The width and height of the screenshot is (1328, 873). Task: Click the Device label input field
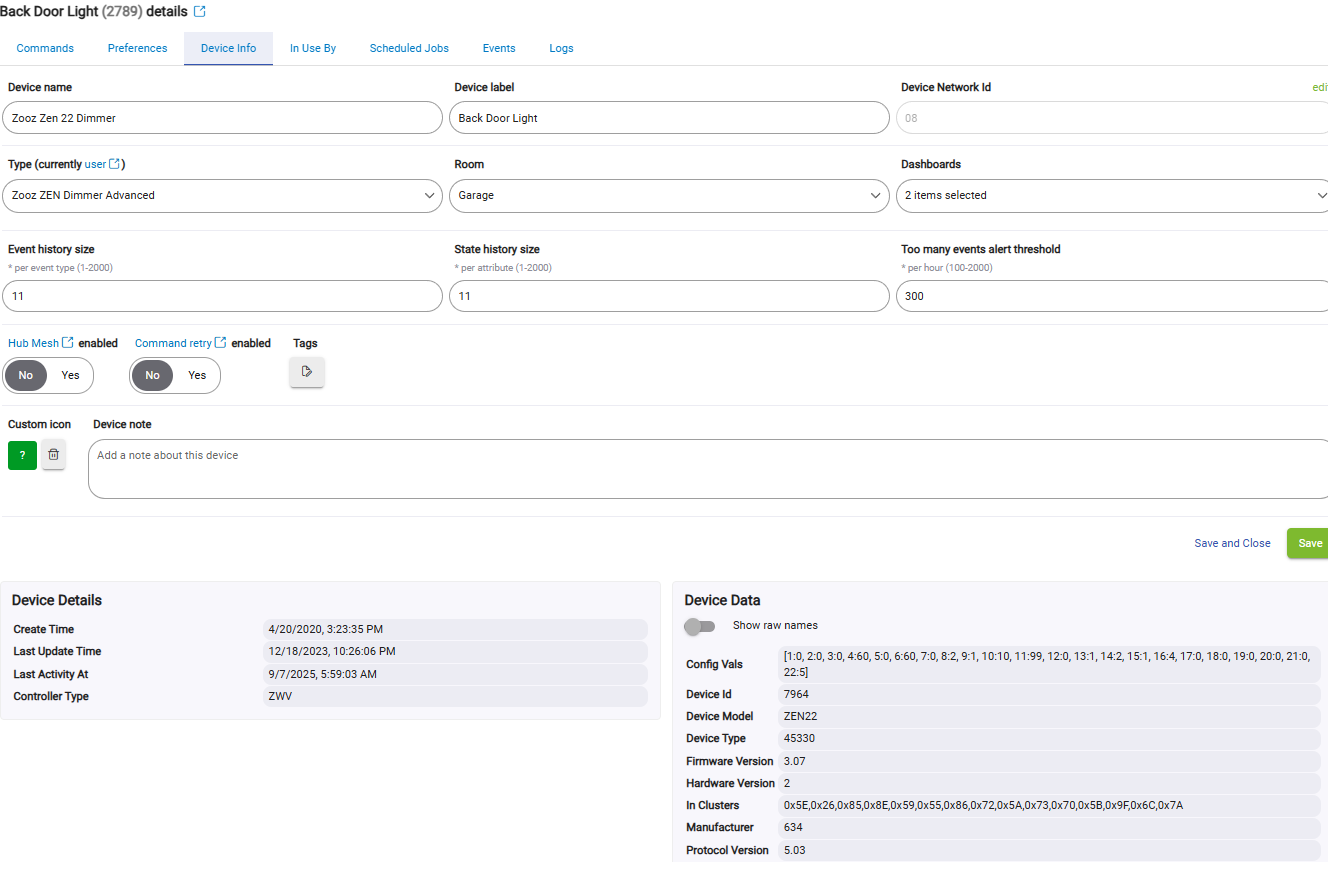(669, 118)
